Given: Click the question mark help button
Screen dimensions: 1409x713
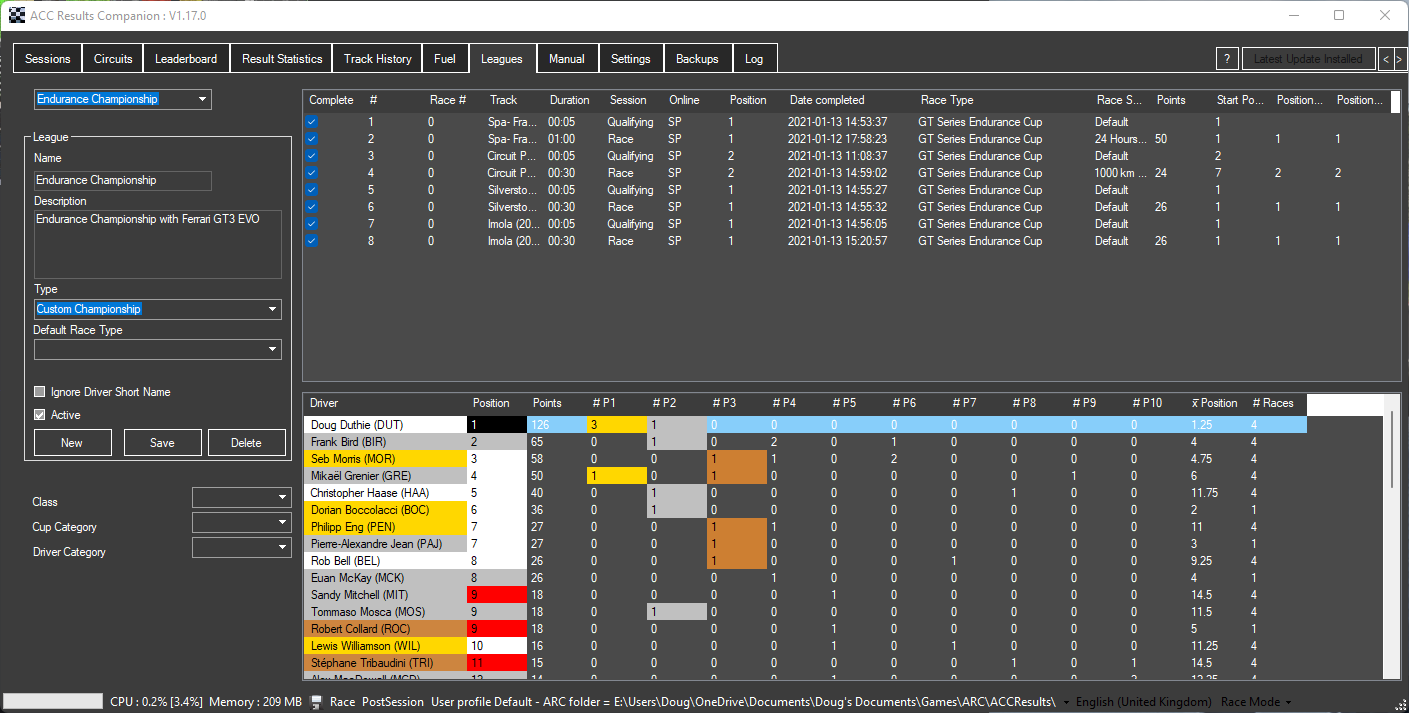Looking at the screenshot, I should (1228, 59).
